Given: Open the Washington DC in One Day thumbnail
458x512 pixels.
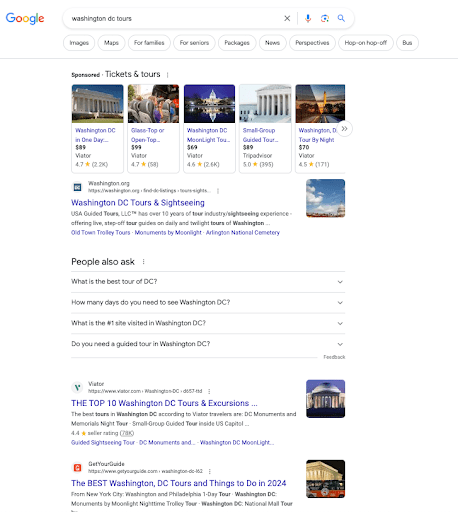Looking at the screenshot, I should coord(97,104).
